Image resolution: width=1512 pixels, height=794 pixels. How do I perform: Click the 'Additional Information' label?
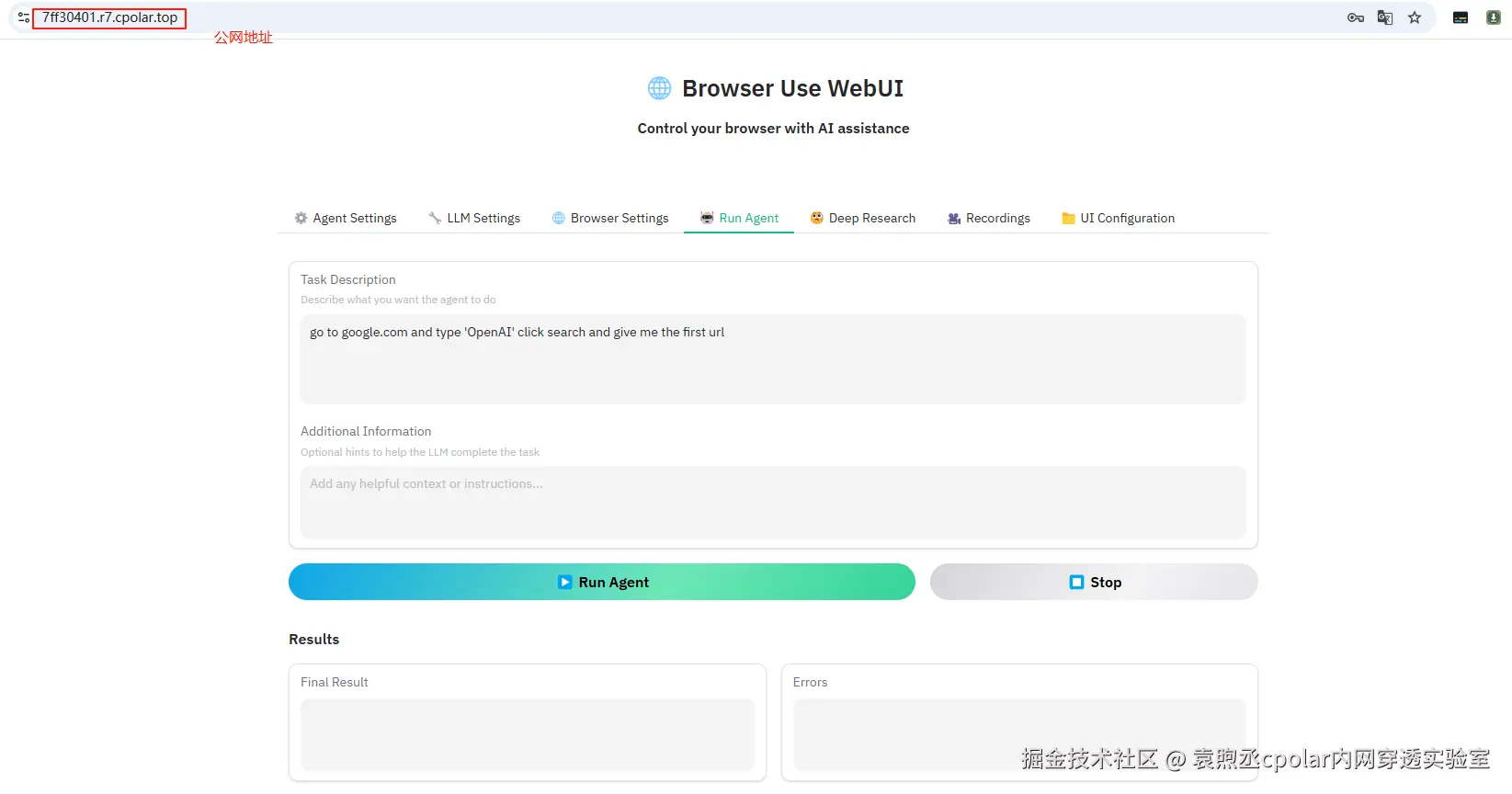pyautogui.click(x=366, y=431)
